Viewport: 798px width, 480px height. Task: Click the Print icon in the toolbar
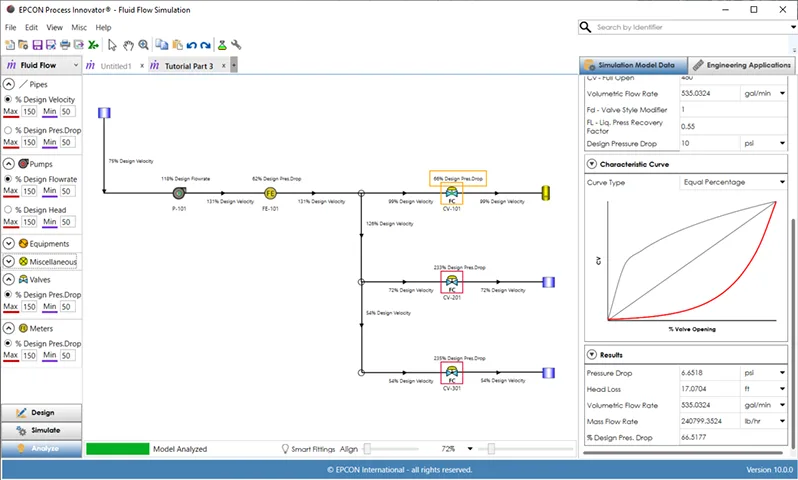pyautogui.click(x=65, y=45)
